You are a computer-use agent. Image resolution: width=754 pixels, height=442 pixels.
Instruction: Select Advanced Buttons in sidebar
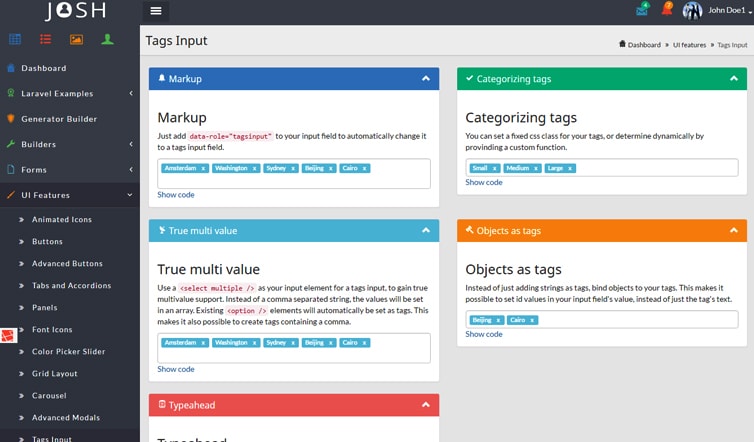[x=67, y=264]
